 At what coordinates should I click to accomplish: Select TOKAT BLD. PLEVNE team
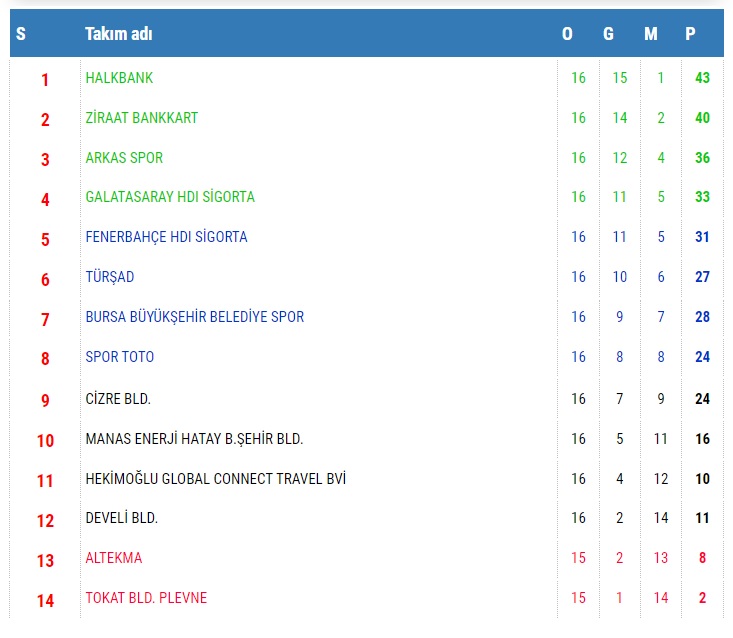146,598
